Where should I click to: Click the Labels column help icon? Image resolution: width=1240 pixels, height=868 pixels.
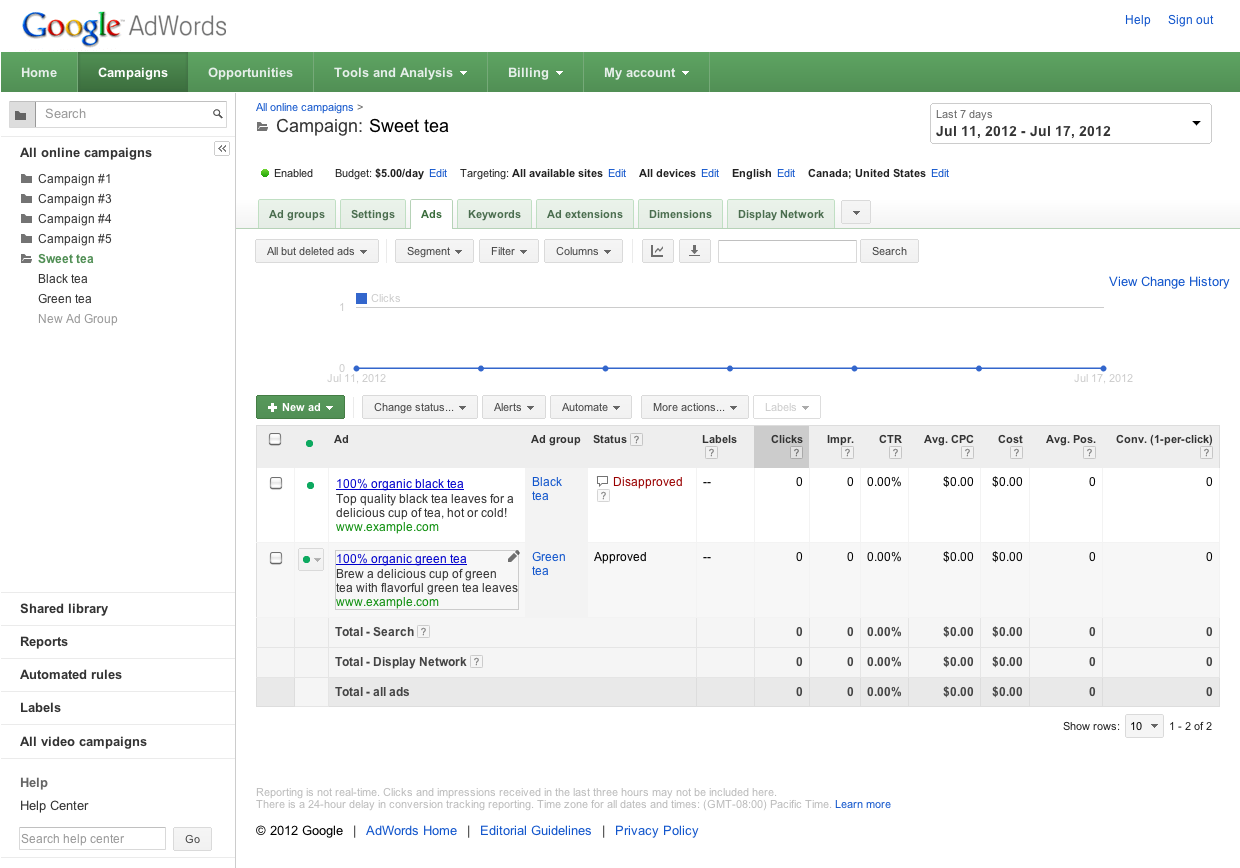click(x=711, y=453)
